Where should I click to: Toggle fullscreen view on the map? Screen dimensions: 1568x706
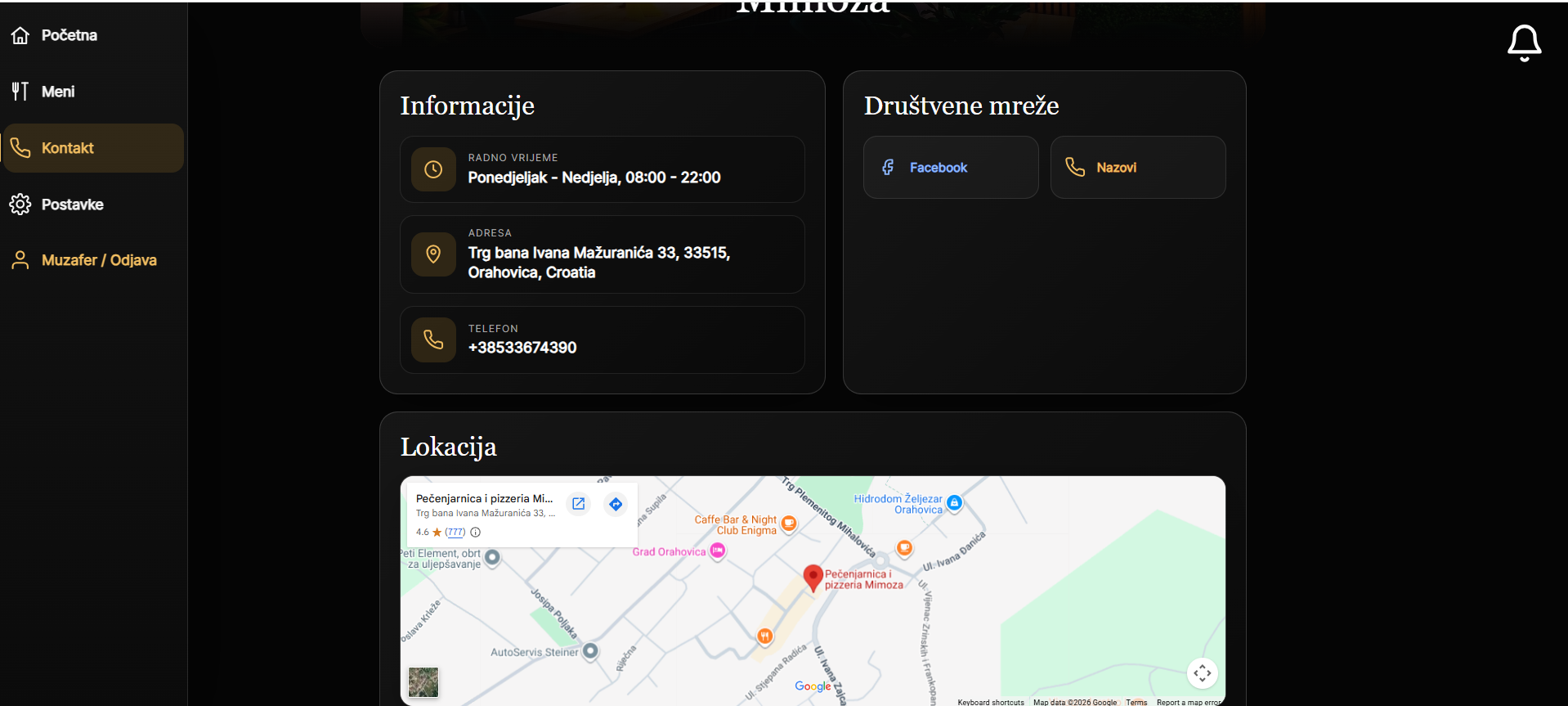[1202, 673]
